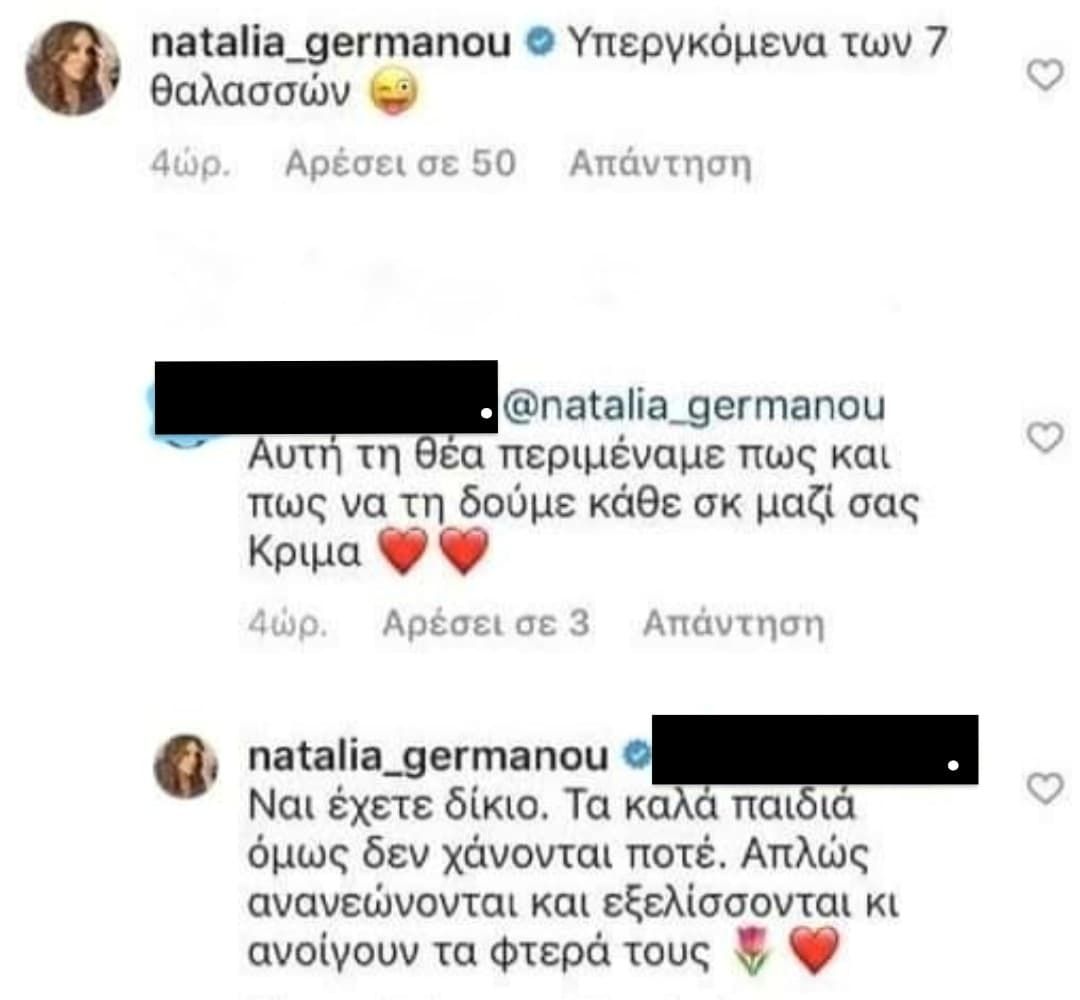Click the verified badge in the bottom reply

pyautogui.click(x=636, y=756)
